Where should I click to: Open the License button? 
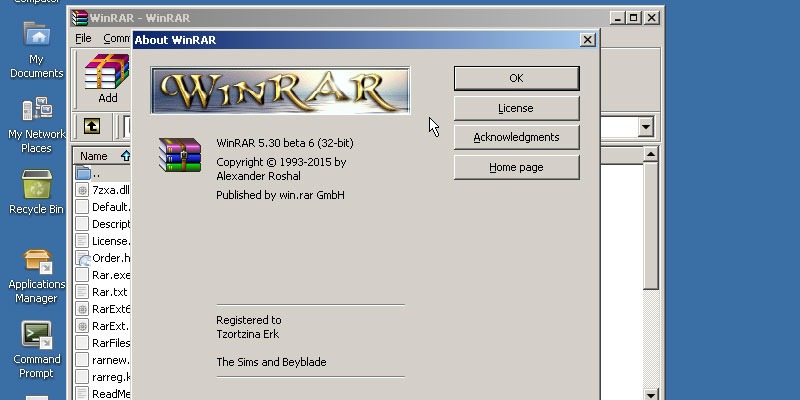tap(516, 108)
